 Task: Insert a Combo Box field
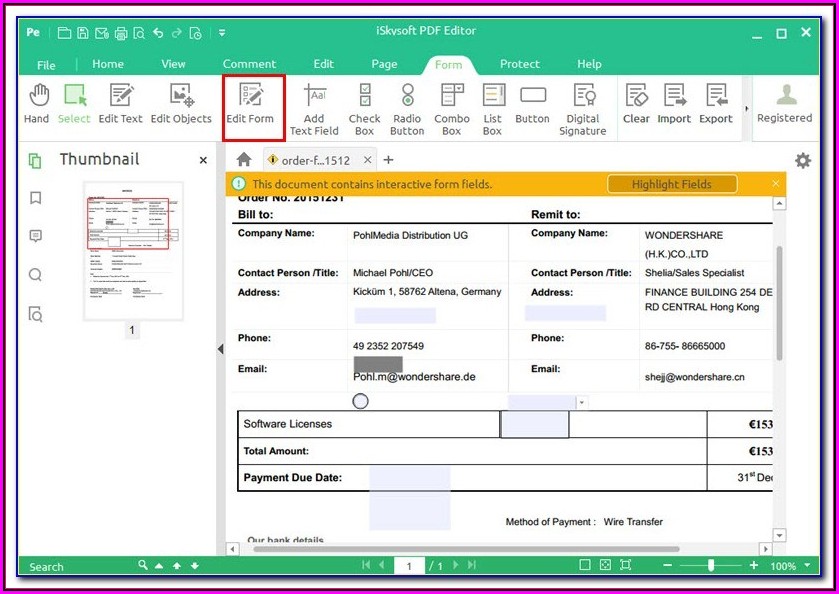pos(451,108)
